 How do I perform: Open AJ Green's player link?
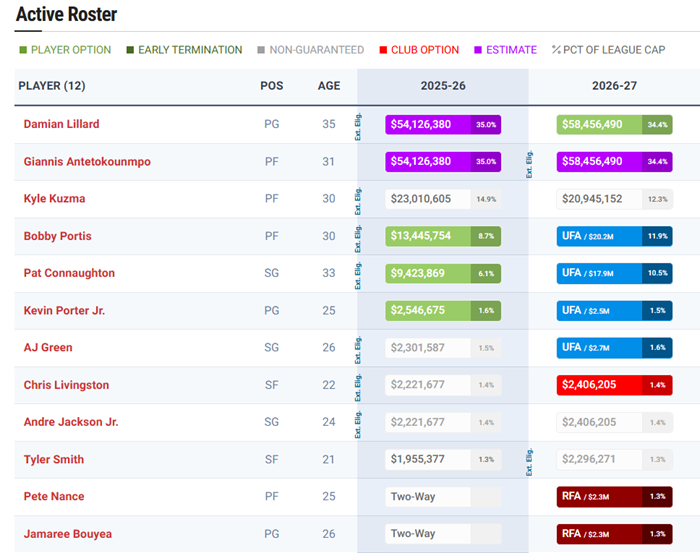click(x=48, y=348)
